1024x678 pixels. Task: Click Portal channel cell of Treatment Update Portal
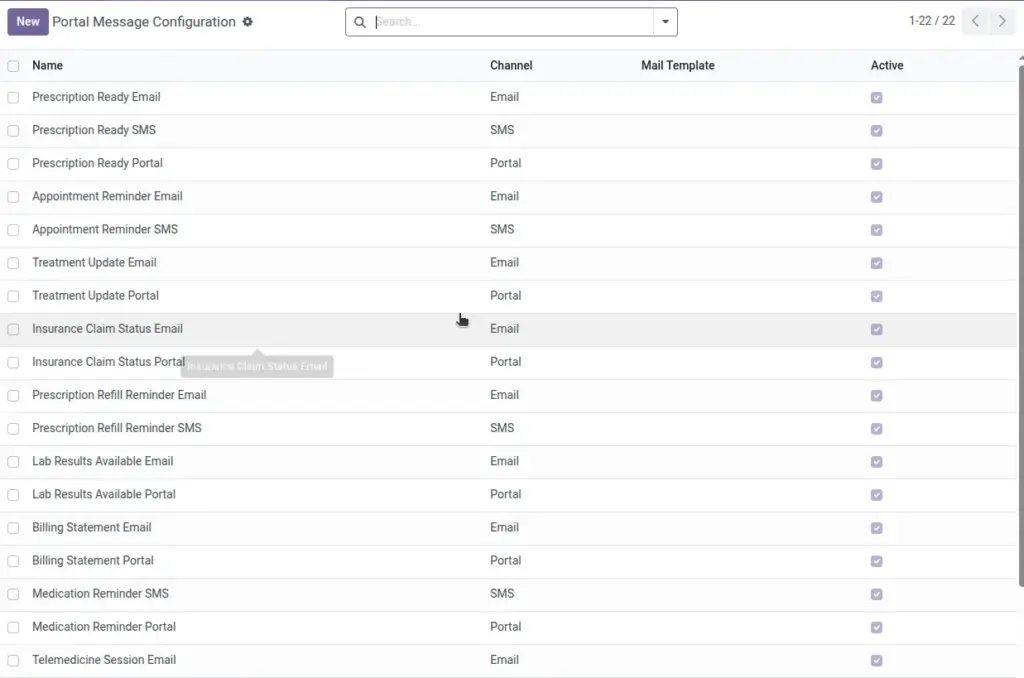tap(505, 295)
